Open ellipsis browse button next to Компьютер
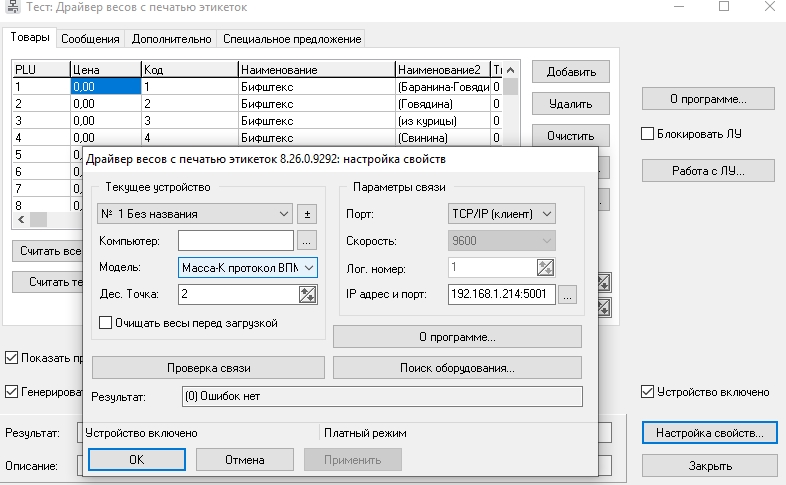Viewport: 786px width, 485px height. point(306,241)
